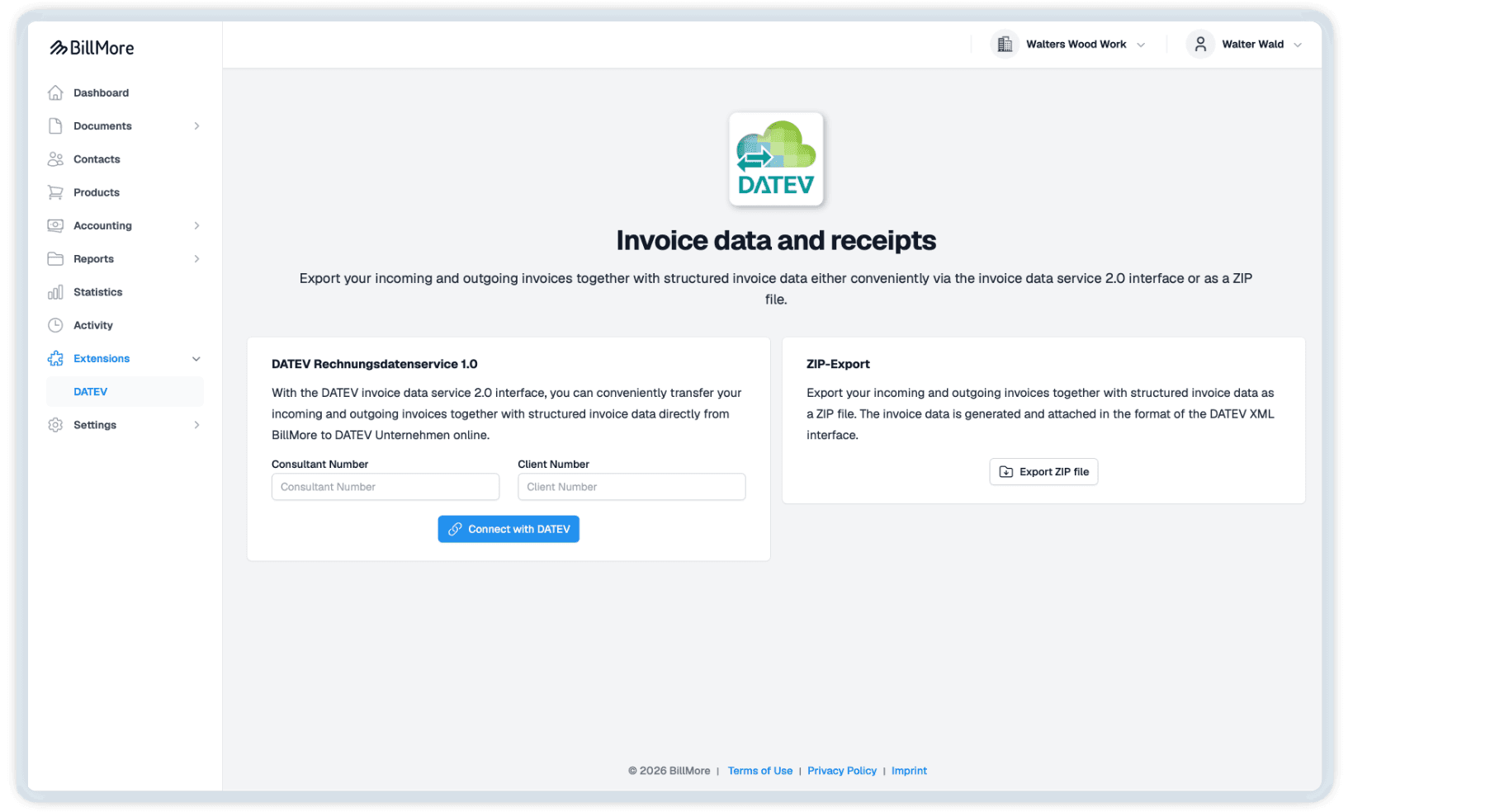Expand the Reports submenu chevron
Image resolution: width=1509 pixels, height=812 pixels.
tap(196, 258)
